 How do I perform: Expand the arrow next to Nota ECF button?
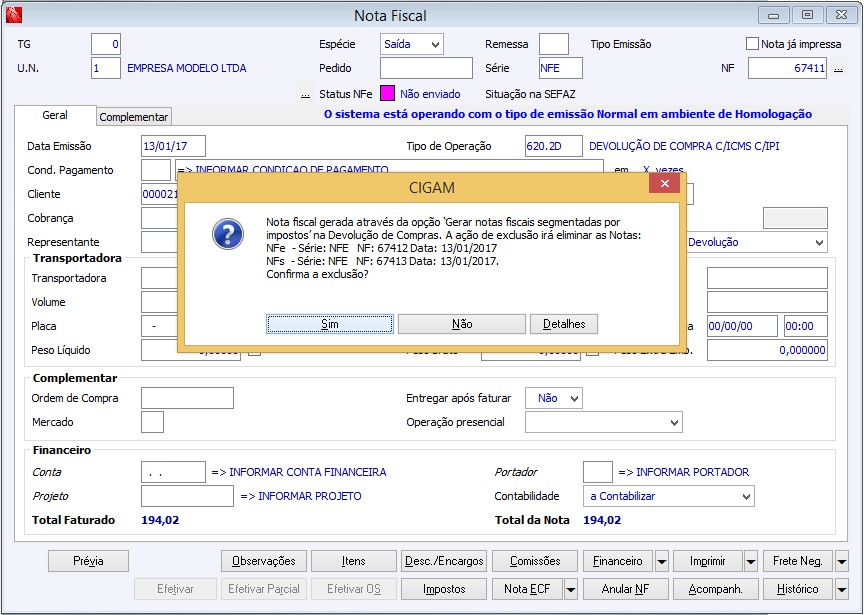point(571,590)
